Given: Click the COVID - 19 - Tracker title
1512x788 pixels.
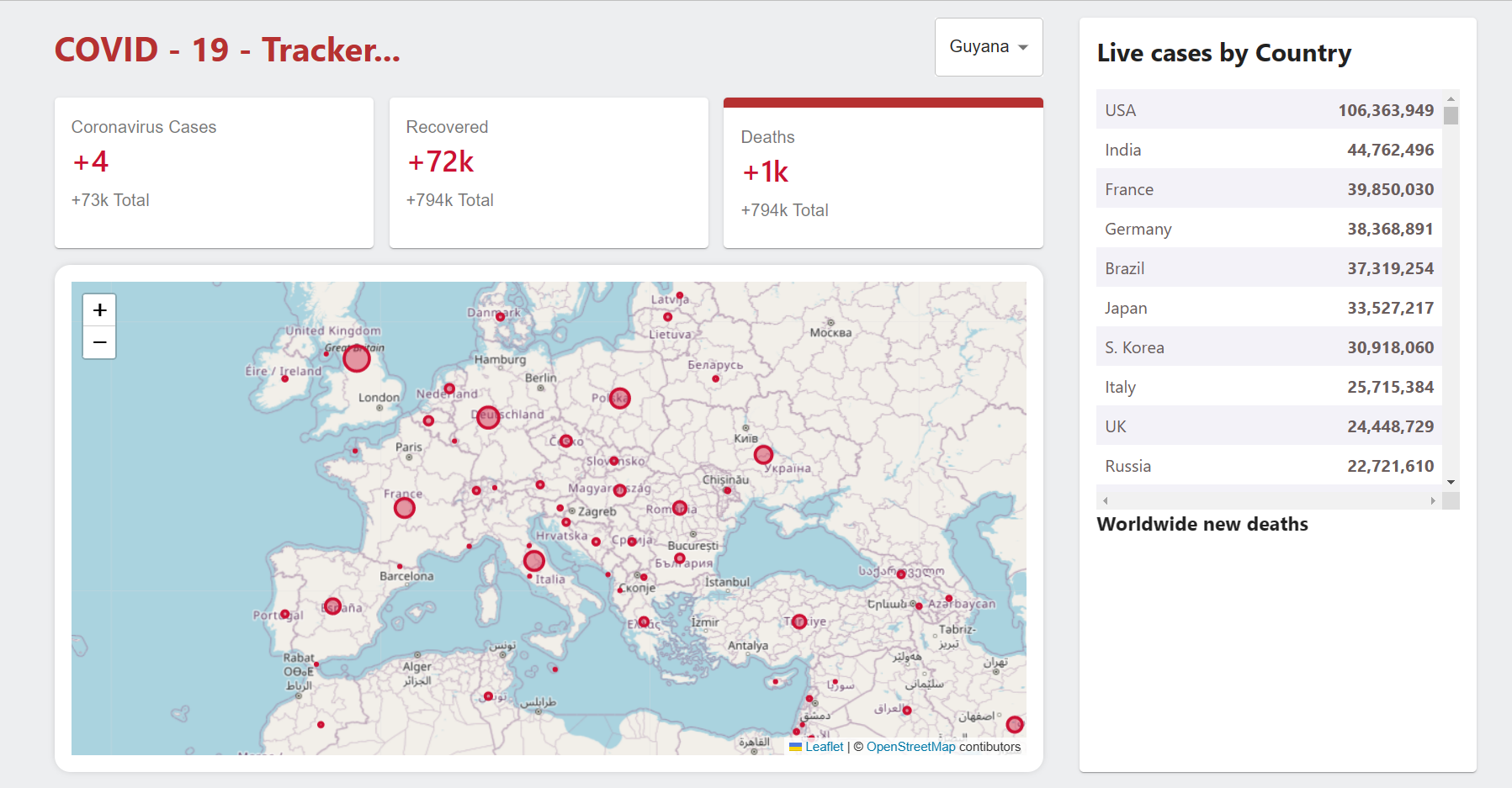Looking at the screenshot, I should coord(227,50).
